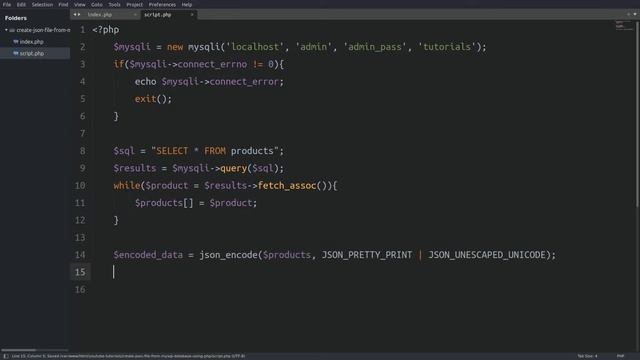This screenshot has height=360, width=640.
Task: Click the '$results' variable on line 9
Action: [135, 169]
